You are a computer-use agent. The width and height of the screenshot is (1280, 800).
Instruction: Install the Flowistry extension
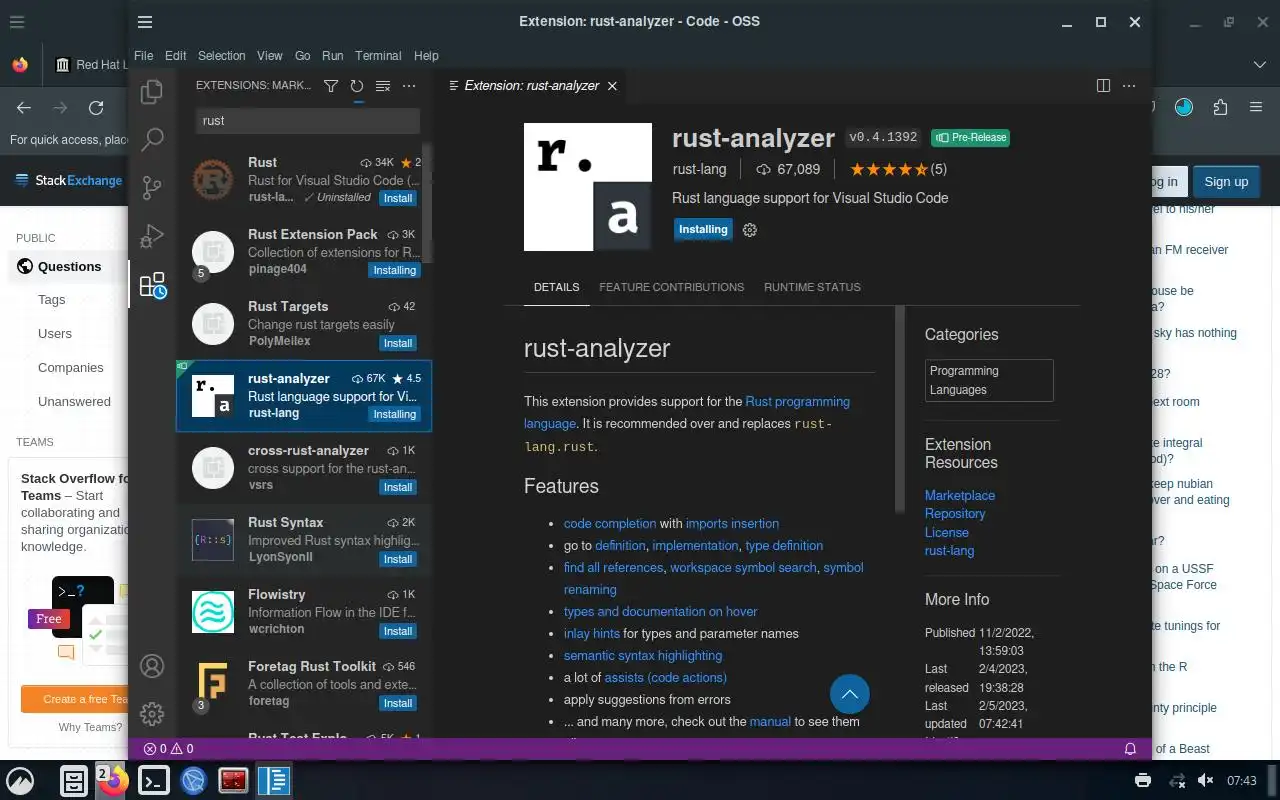(x=398, y=631)
